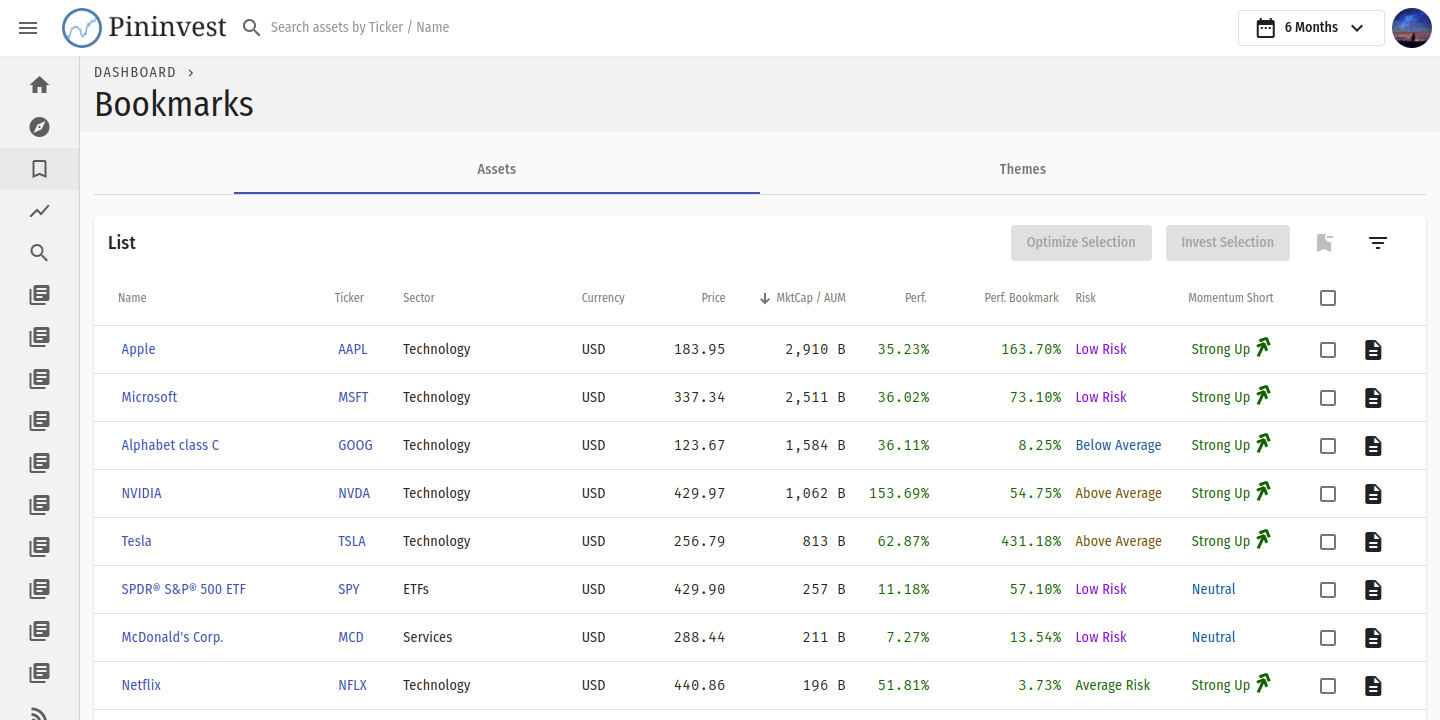Open the hamburger navigation menu
The width and height of the screenshot is (1440, 720).
tap(28, 28)
